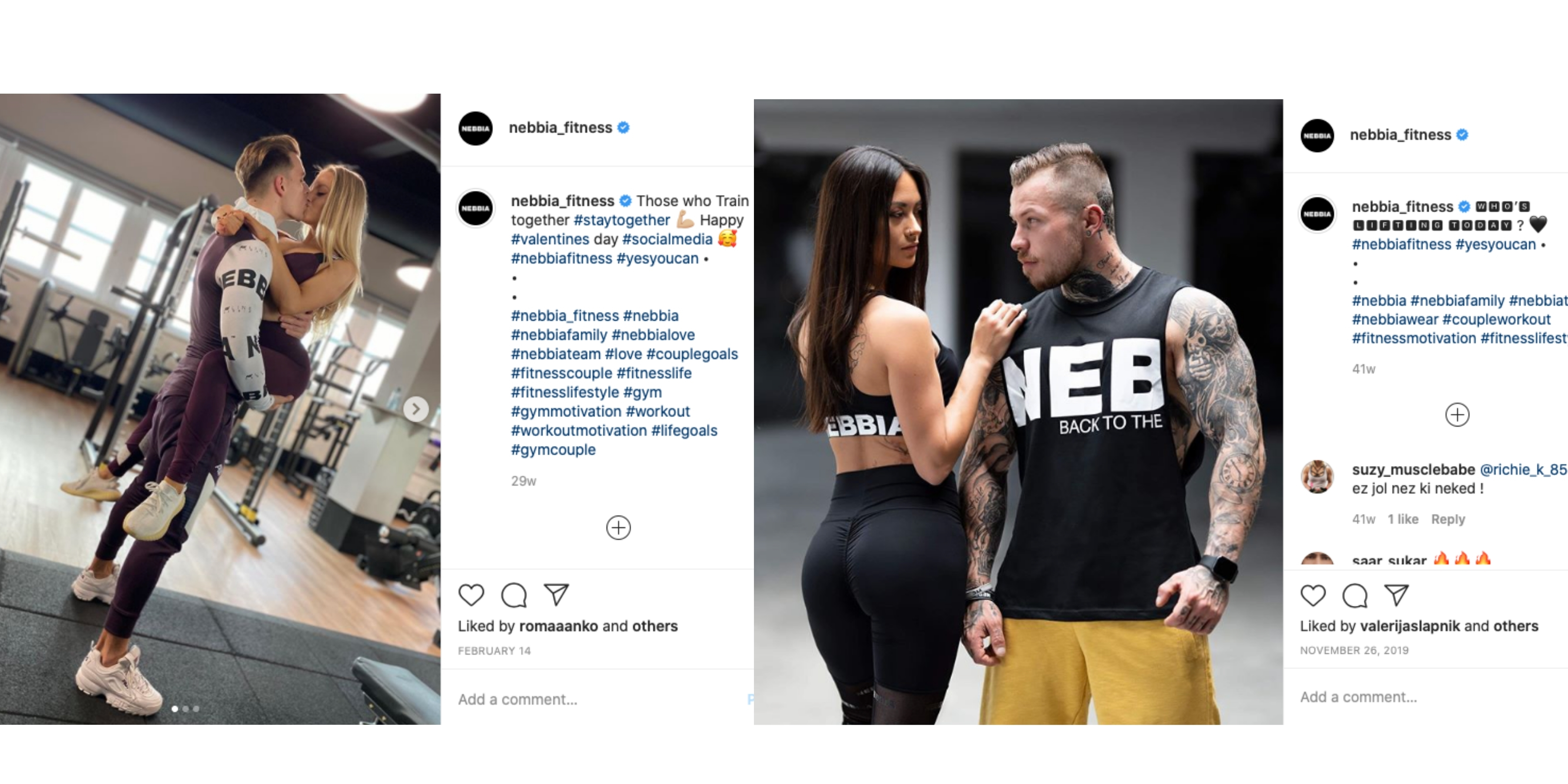
Task: Click comment bubble icon on November 26 post
Action: (1355, 595)
